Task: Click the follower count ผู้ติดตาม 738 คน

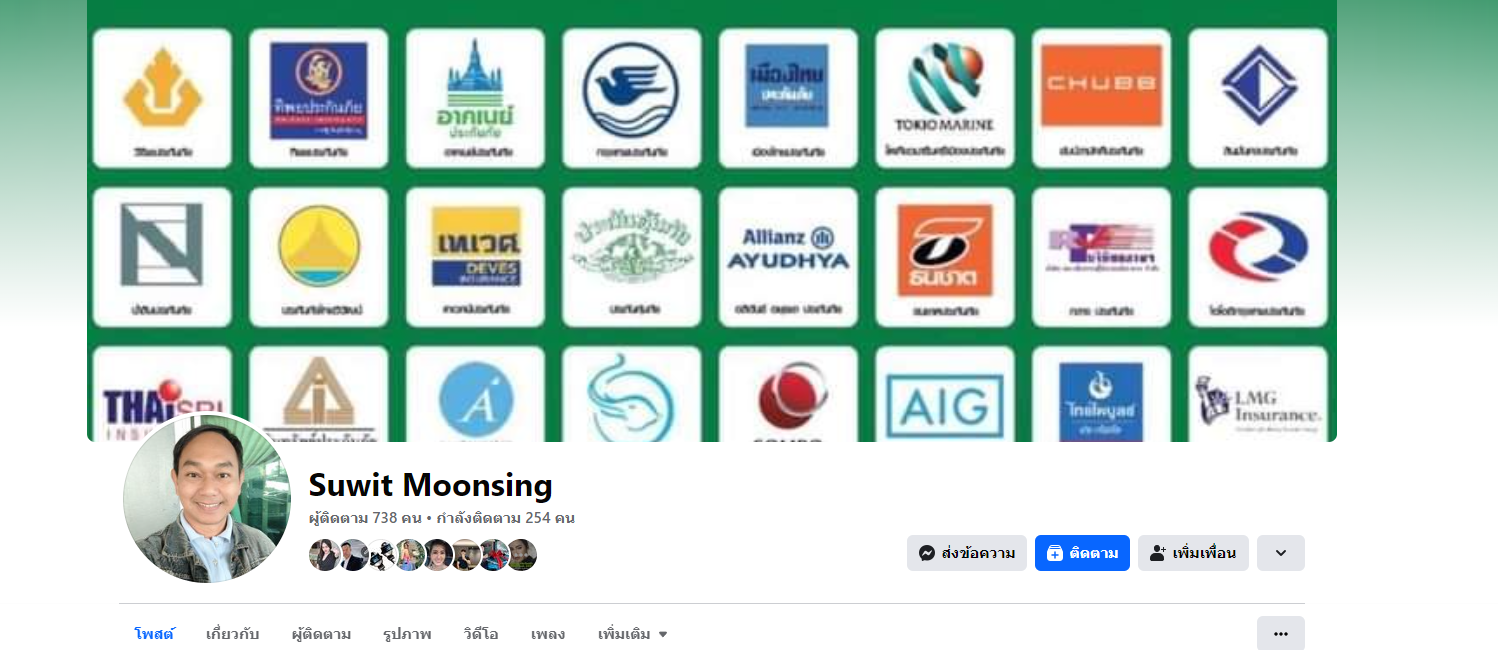Action: tap(365, 518)
